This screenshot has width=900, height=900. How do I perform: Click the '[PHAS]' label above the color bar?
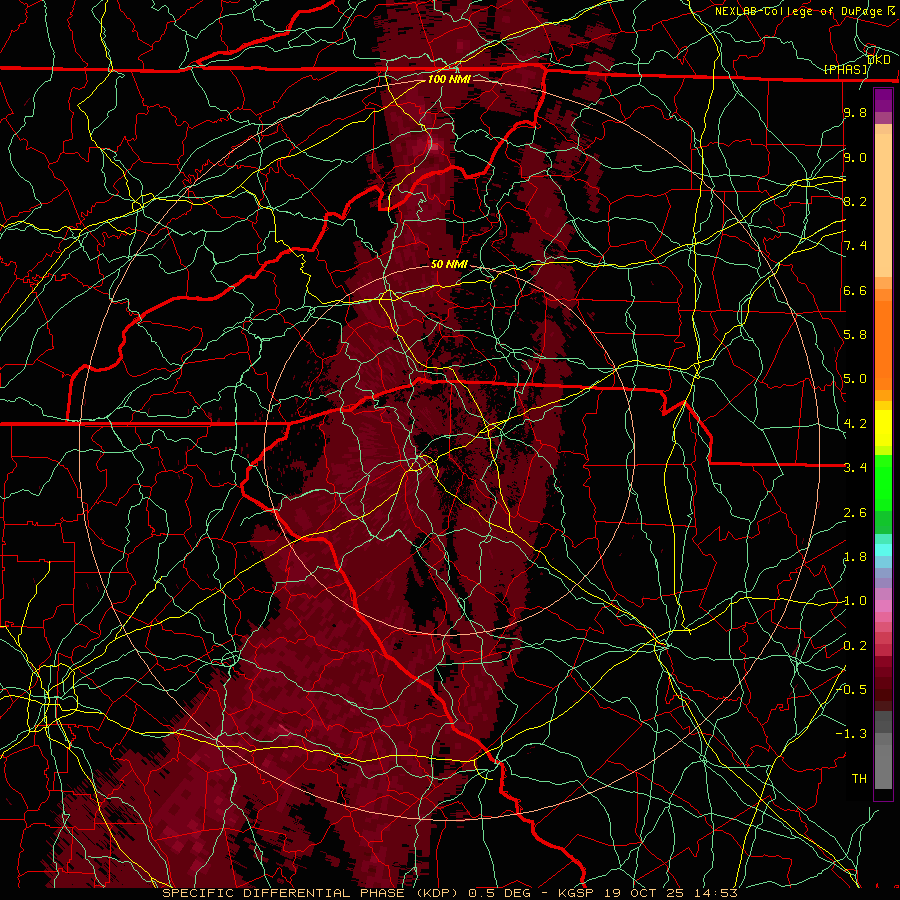coord(845,70)
